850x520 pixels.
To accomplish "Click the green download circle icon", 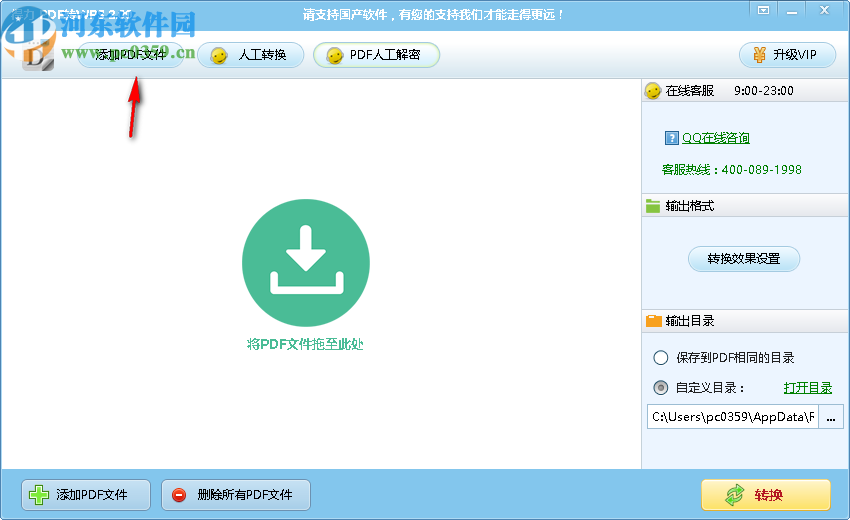I will 306,263.
